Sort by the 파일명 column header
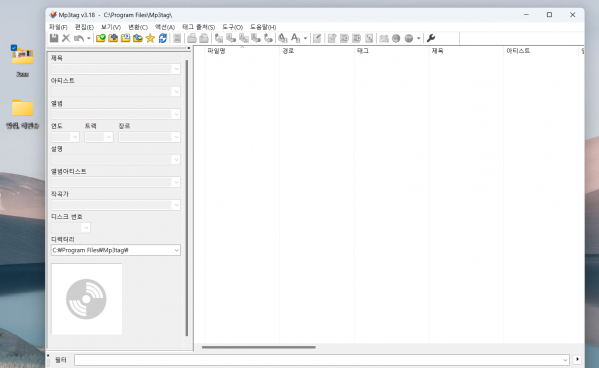This screenshot has width=599, height=368. coord(242,51)
